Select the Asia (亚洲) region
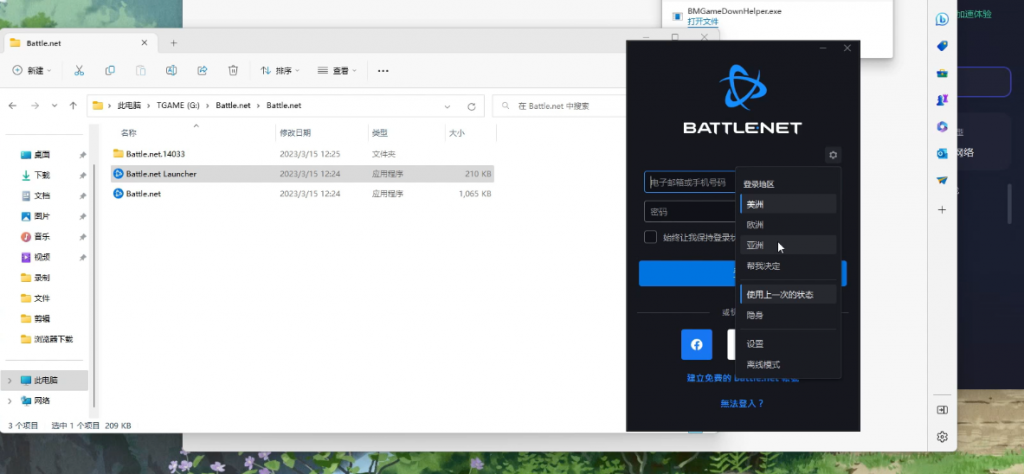 pyautogui.click(x=788, y=245)
